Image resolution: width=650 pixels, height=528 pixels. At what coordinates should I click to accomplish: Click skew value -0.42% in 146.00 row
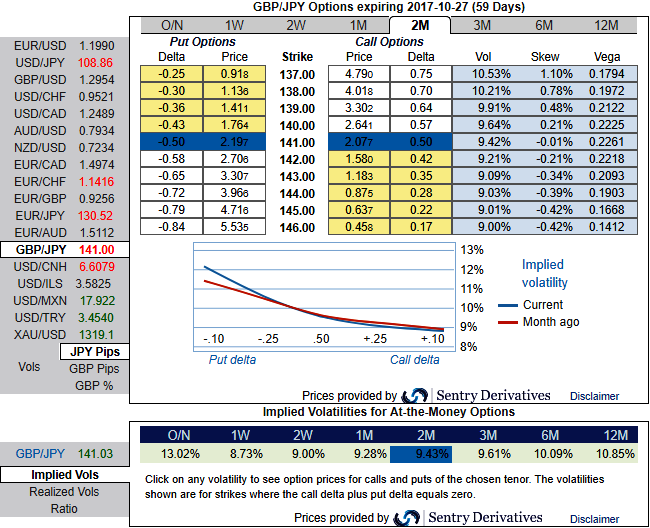554,227
